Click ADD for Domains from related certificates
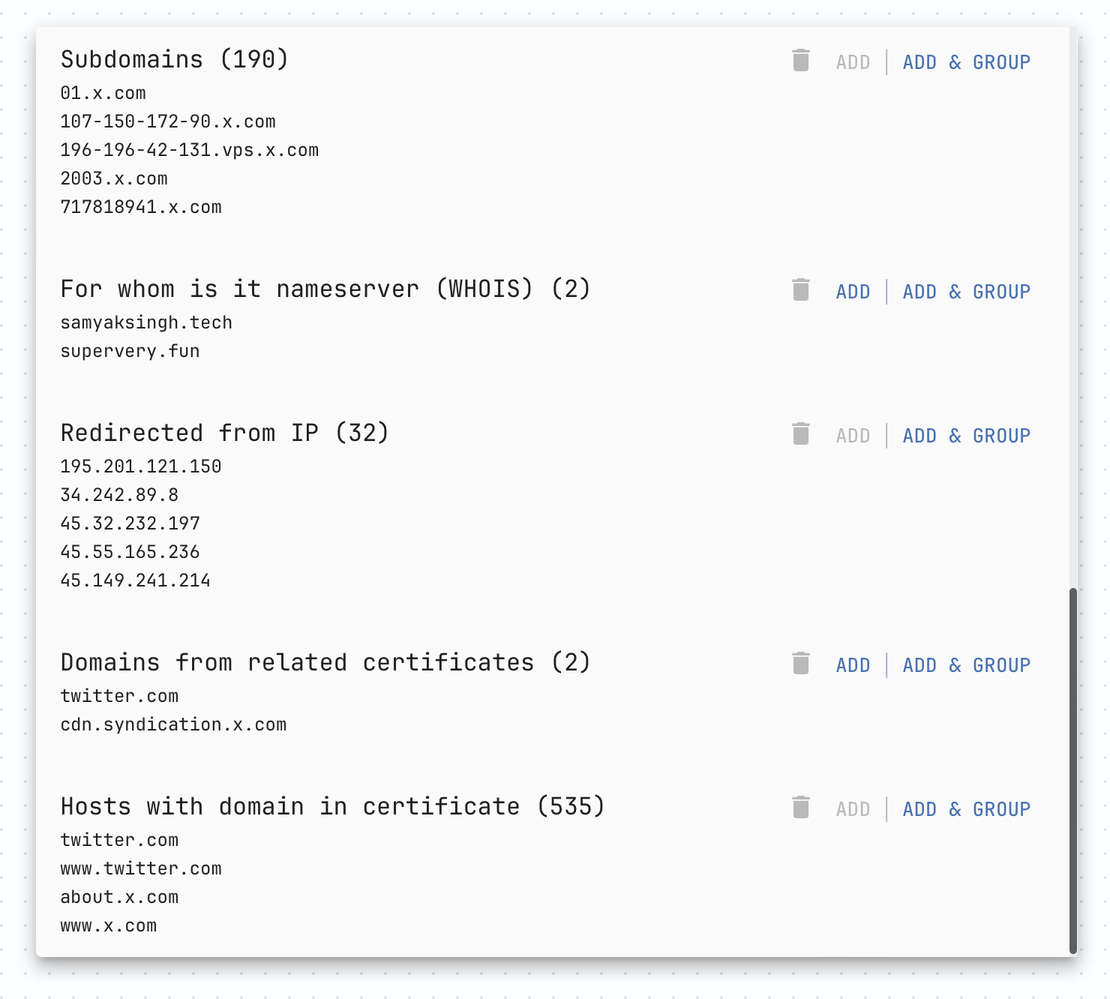This screenshot has height=999, width=1110. click(853, 664)
